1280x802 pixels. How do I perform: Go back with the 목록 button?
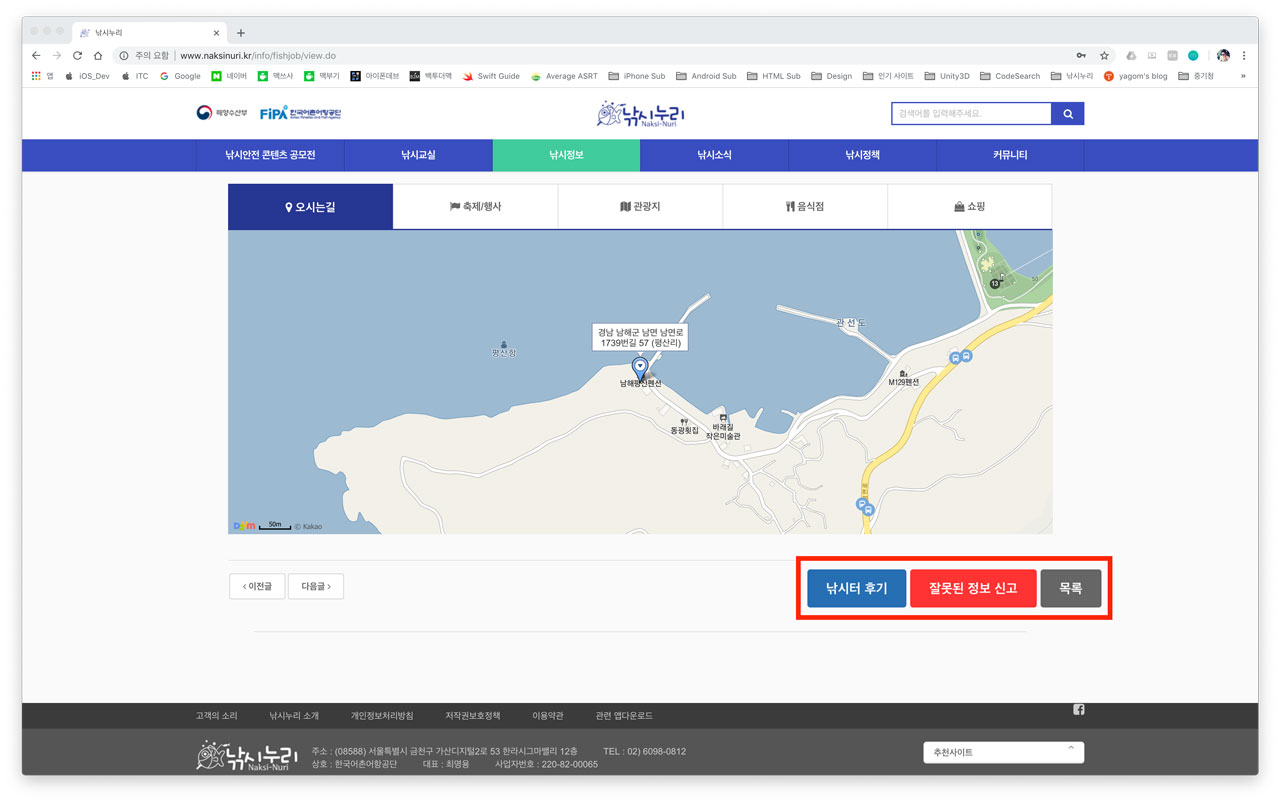(1070, 588)
